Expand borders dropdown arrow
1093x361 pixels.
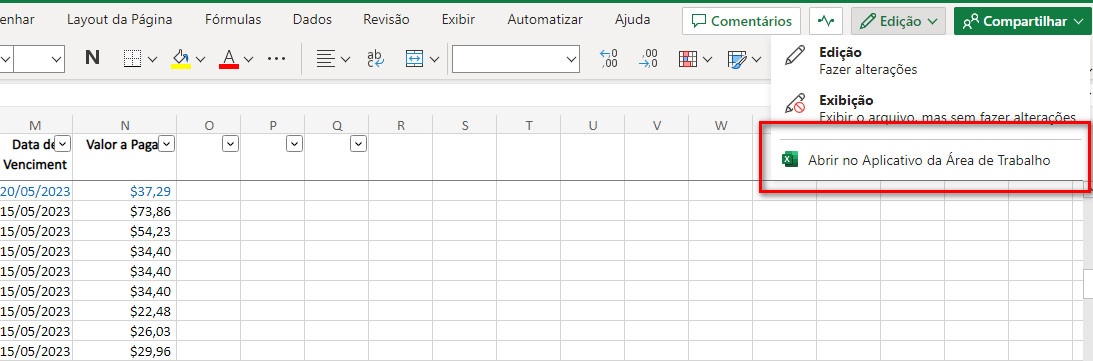click(153, 59)
